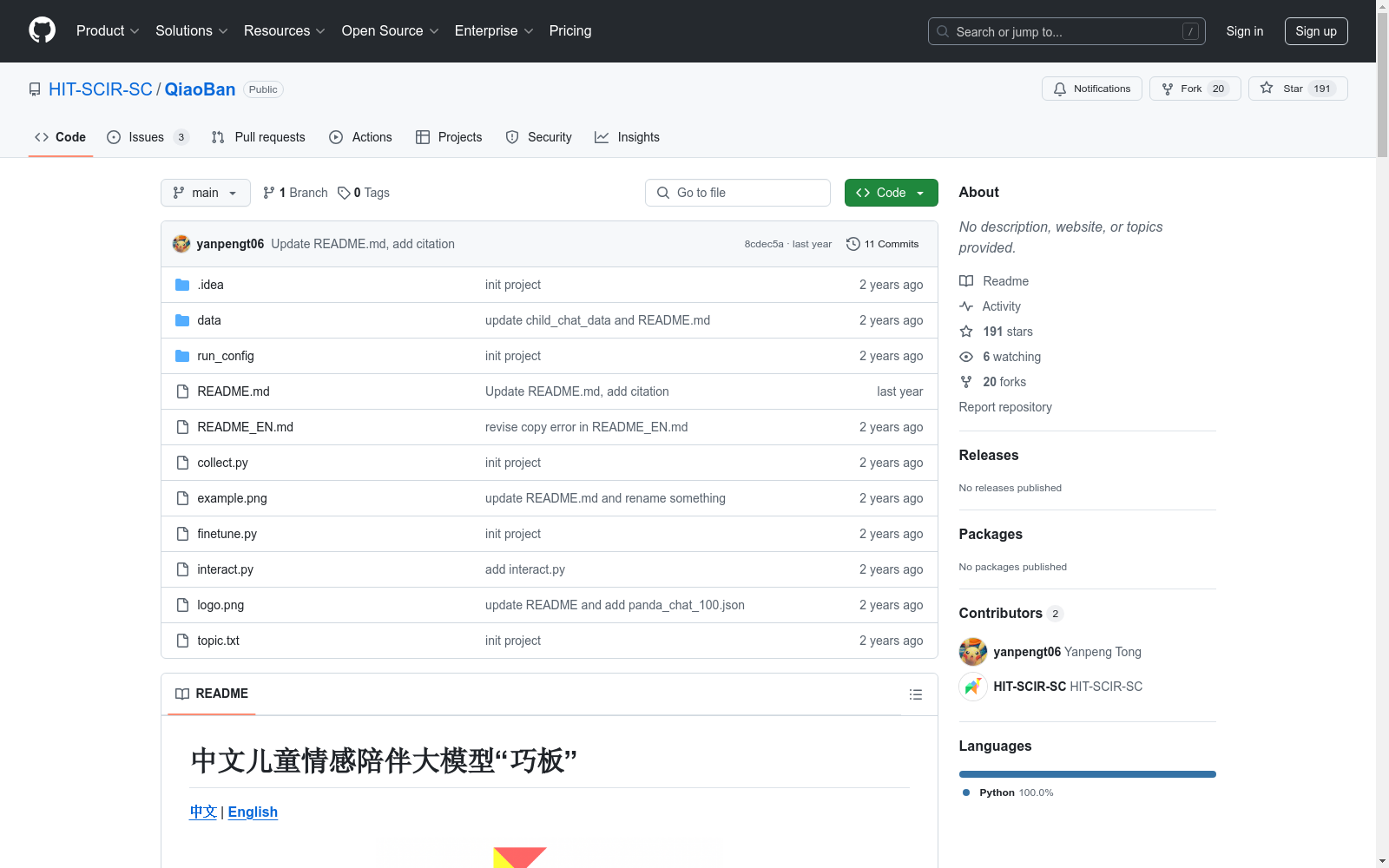Open the Security tab
This screenshot has height=868, width=1389.
pos(539,137)
